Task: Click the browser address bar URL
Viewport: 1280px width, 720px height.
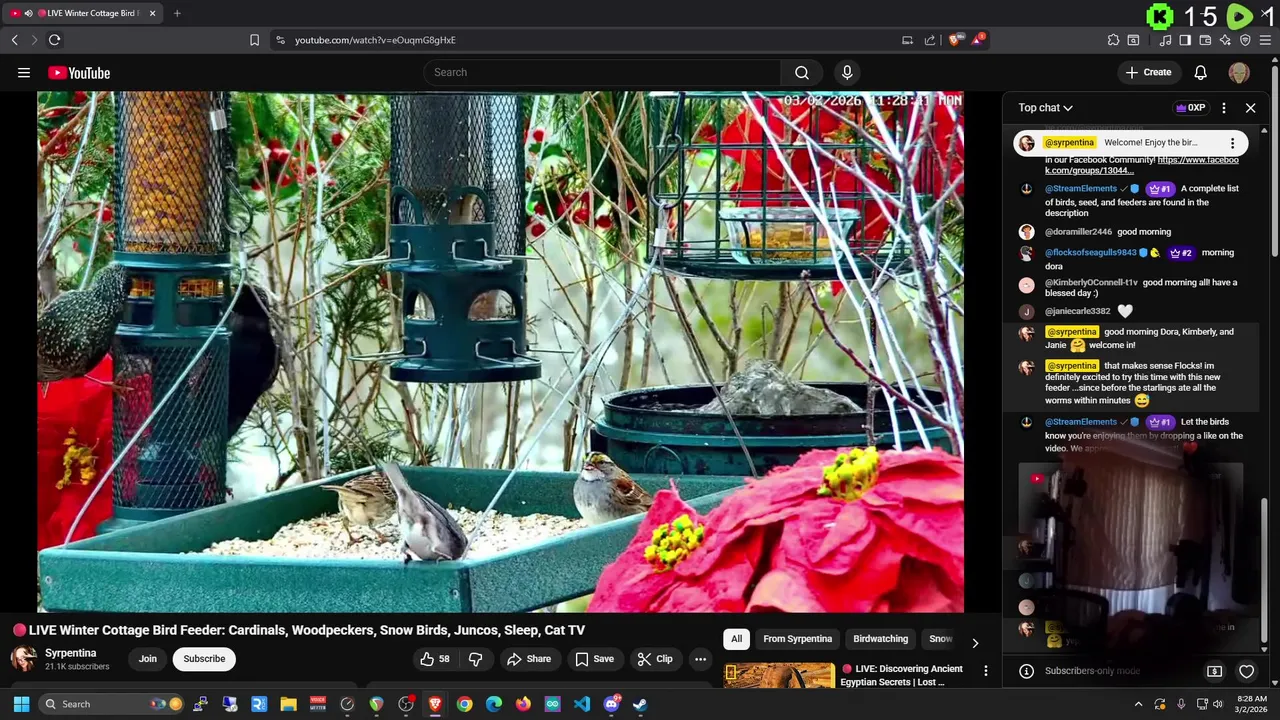Action: click(375, 40)
